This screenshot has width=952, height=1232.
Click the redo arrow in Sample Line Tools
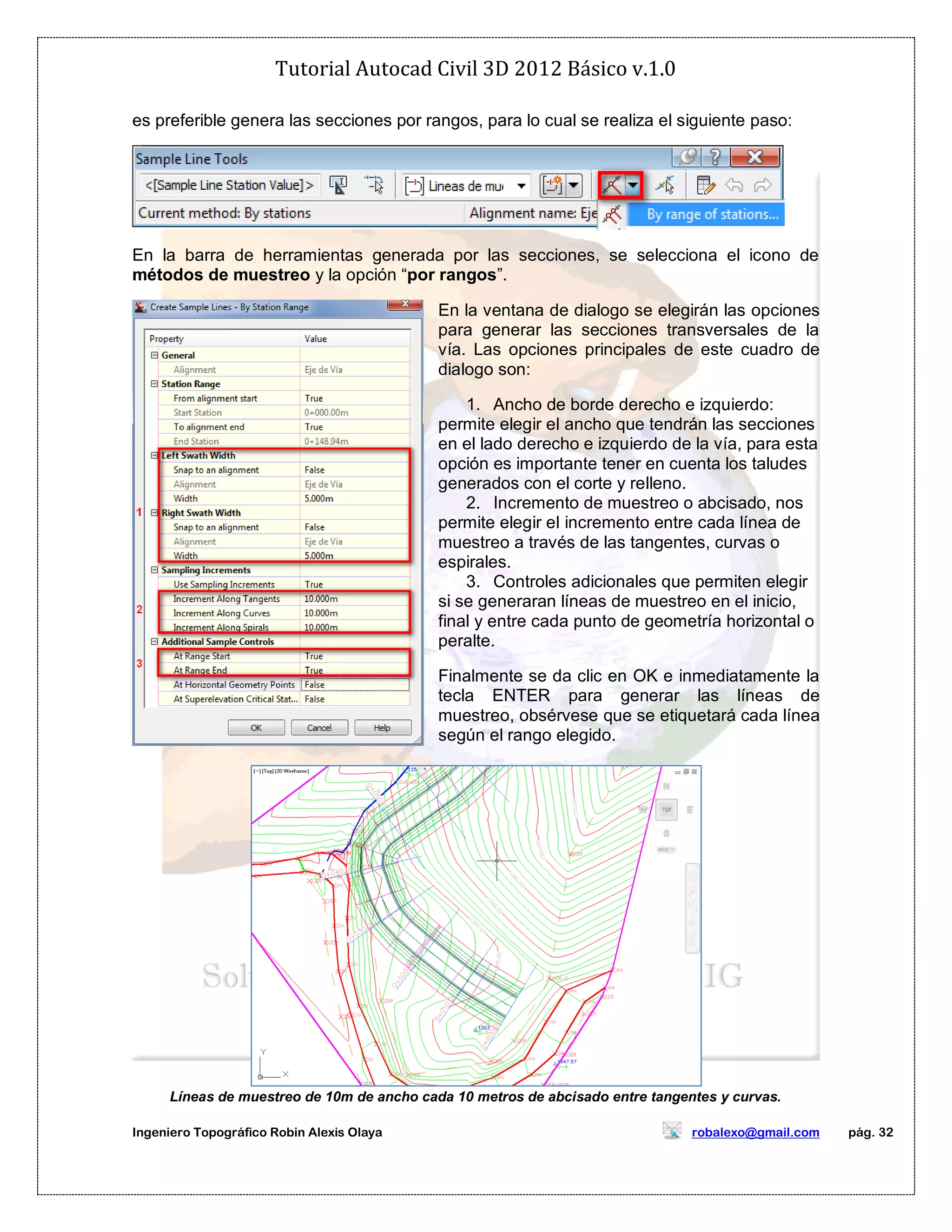click(762, 185)
